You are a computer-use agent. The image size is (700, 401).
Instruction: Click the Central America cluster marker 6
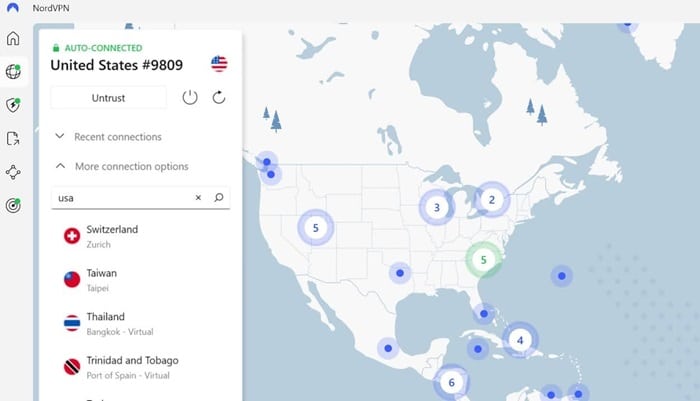pos(451,382)
